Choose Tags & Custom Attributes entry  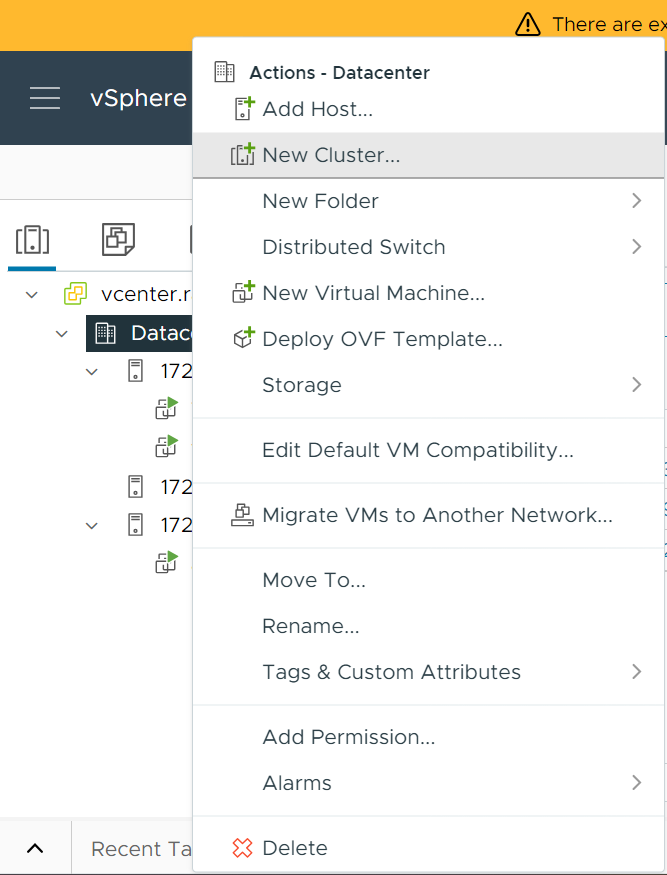428,672
